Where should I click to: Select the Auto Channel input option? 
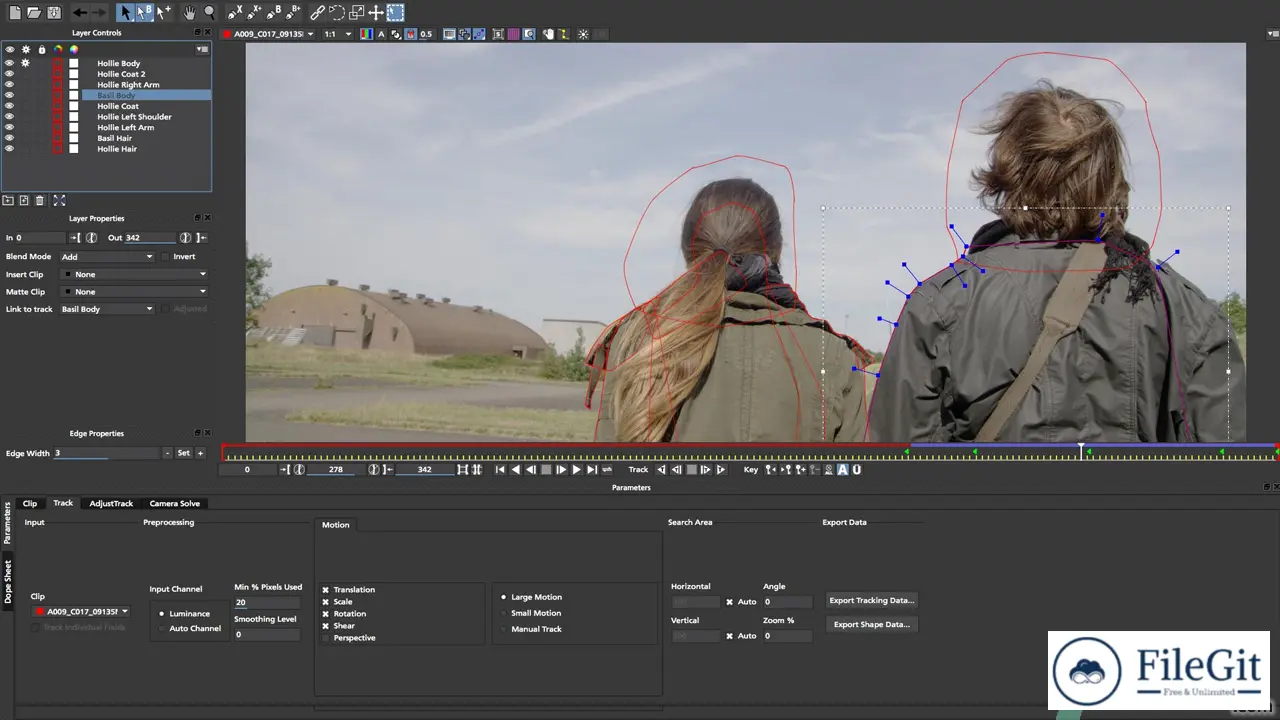pyautogui.click(x=162, y=629)
